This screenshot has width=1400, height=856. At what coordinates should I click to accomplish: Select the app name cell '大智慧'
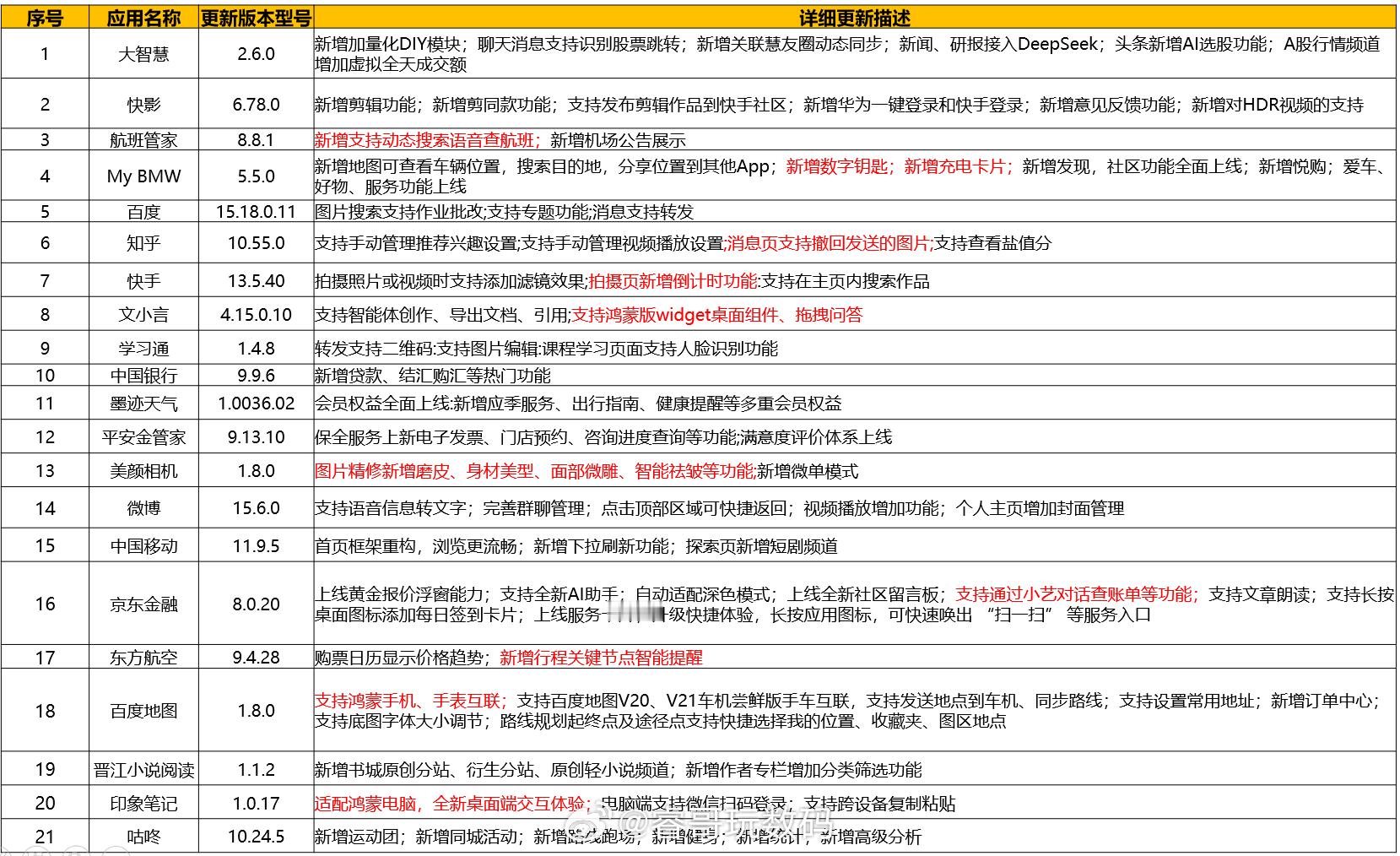[143, 54]
